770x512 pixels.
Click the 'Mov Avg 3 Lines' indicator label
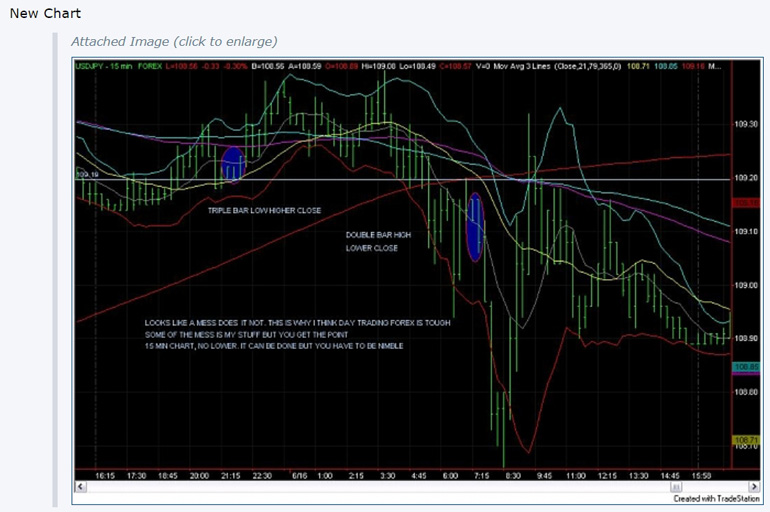pos(522,66)
